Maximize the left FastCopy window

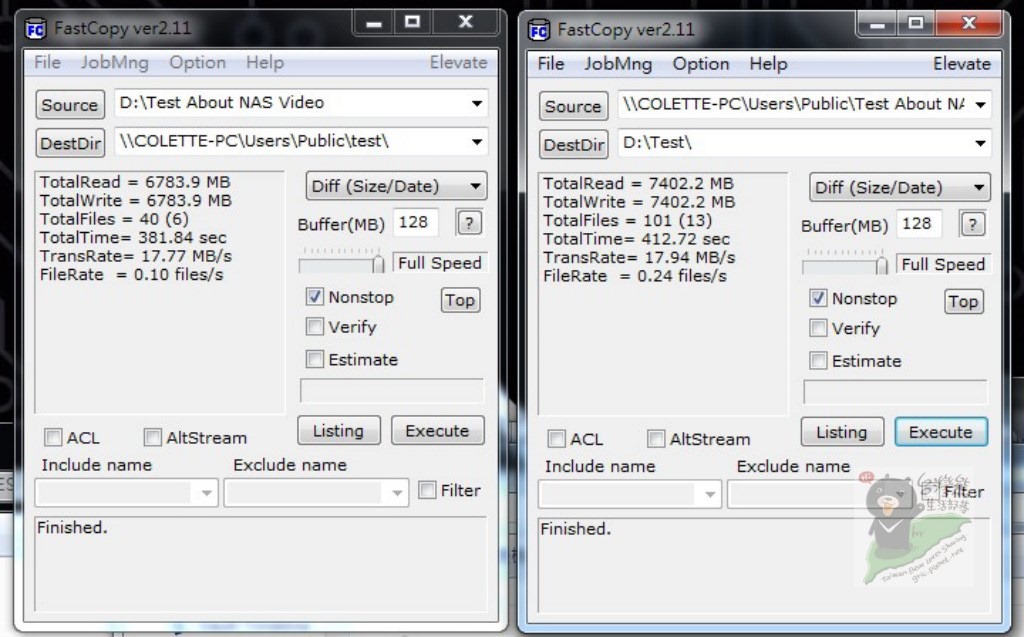point(412,23)
